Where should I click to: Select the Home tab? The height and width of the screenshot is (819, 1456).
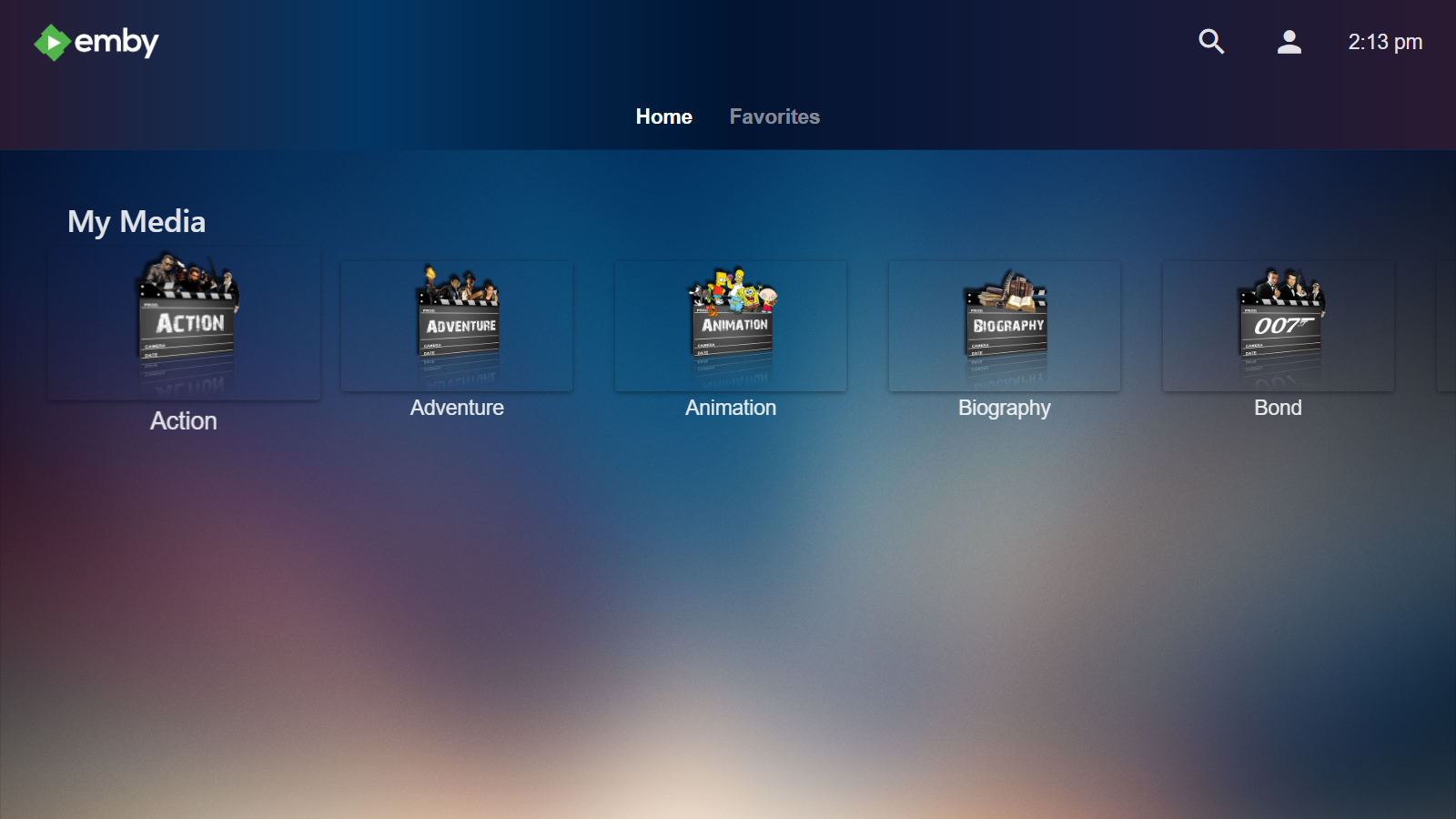click(664, 116)
